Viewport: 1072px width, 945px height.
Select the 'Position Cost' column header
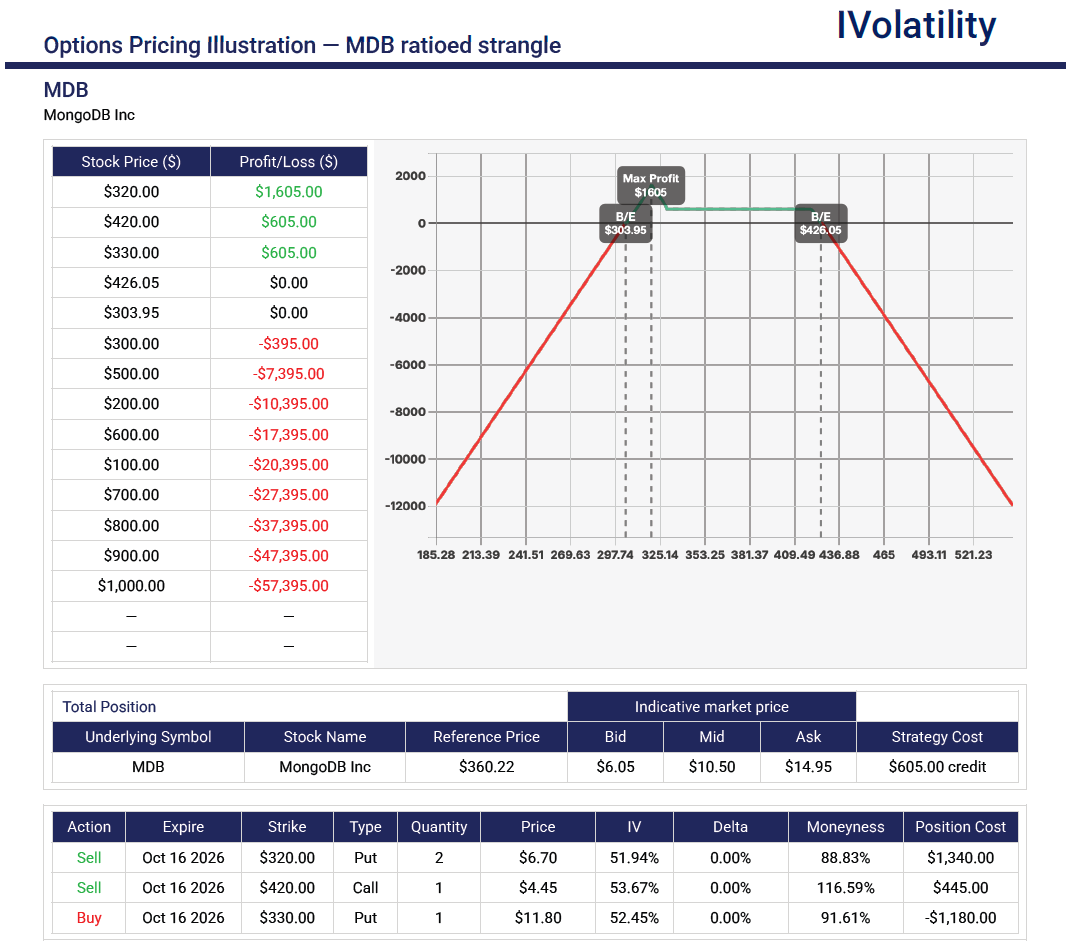tap(961, 827)
